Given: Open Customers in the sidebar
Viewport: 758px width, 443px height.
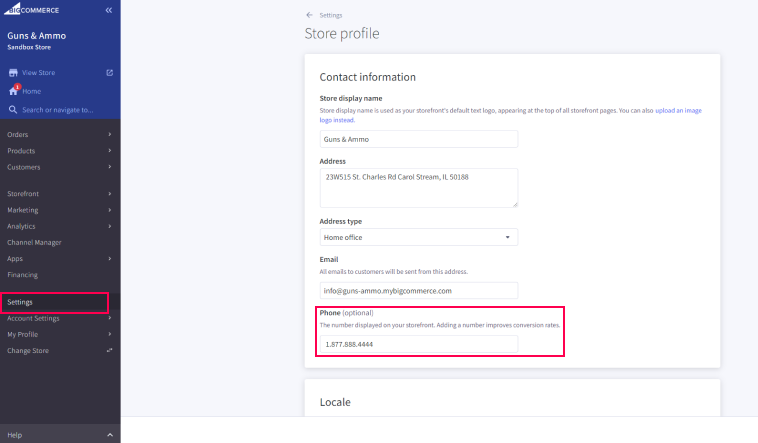Looking at the screenshot, I should [x=24, y=167].
